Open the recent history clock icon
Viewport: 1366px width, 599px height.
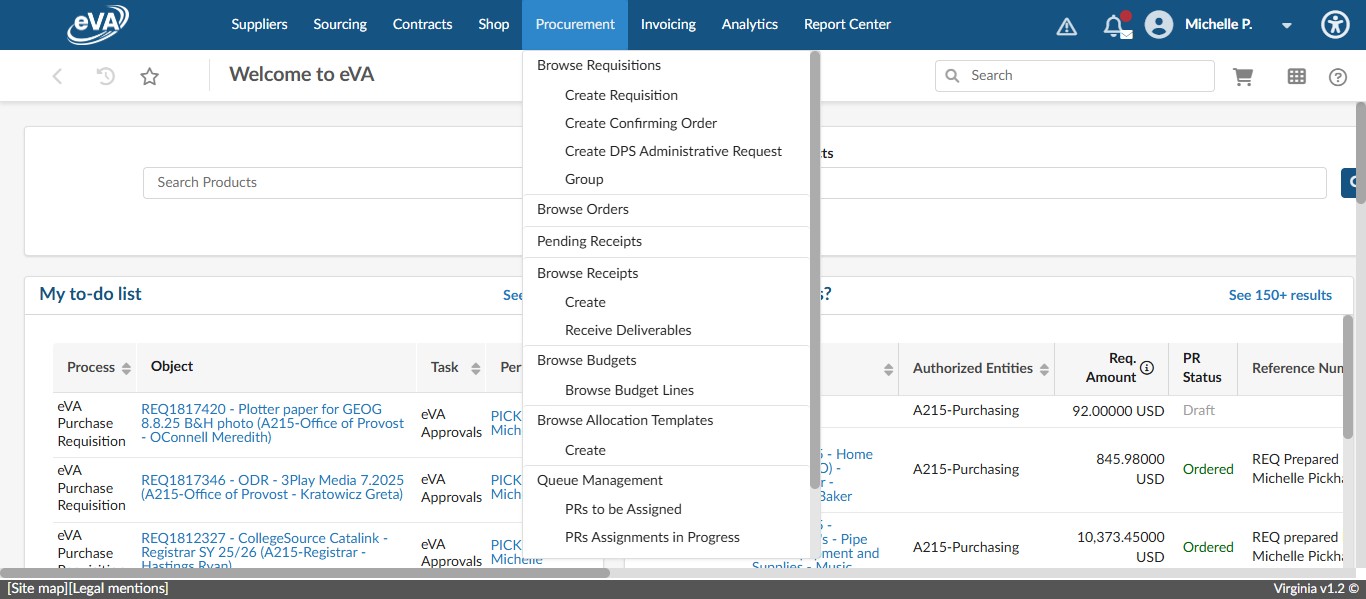(105, 76)
